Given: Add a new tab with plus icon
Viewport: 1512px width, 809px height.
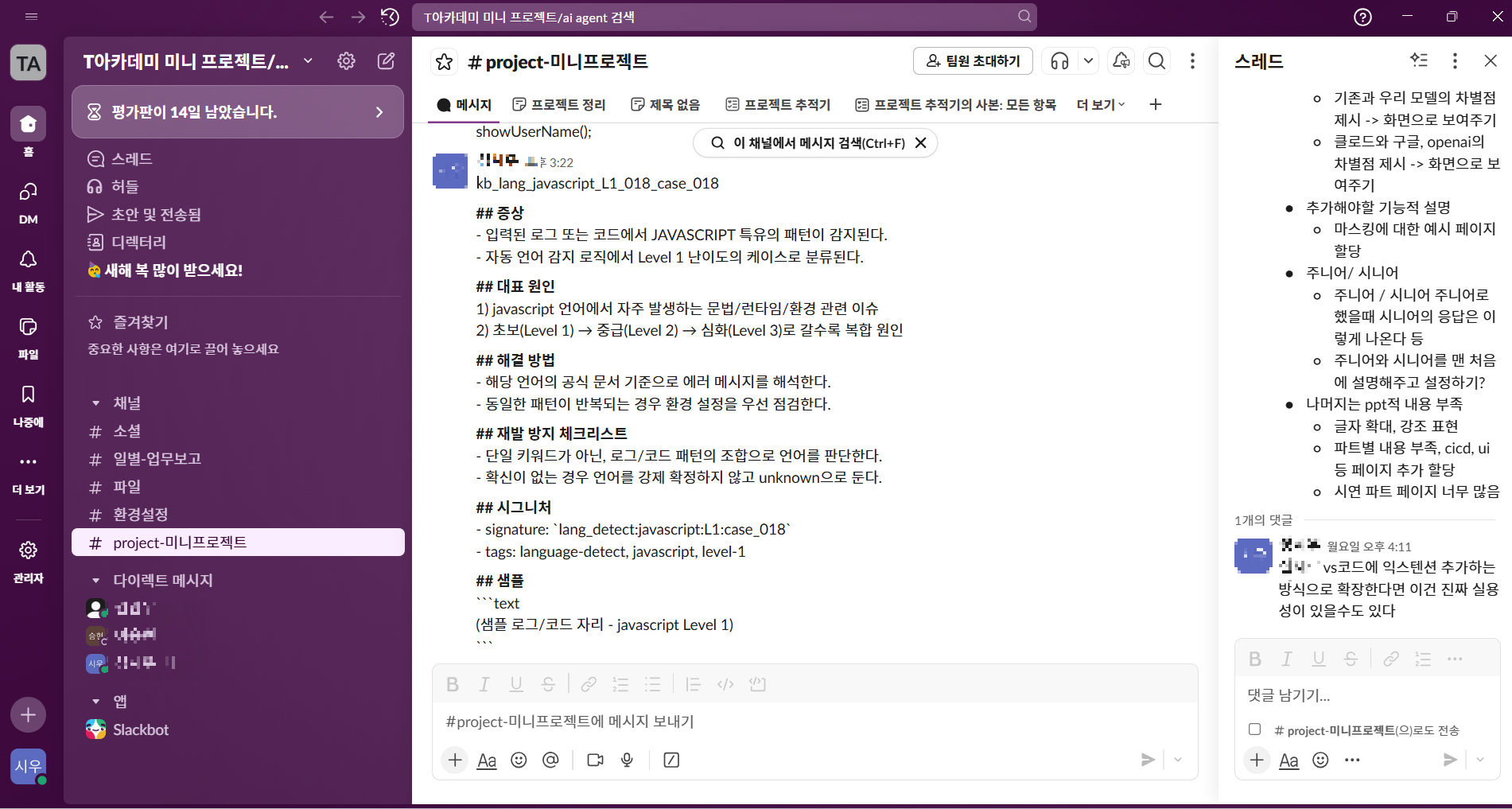Looking at the screenshot, I should pyautogui.click(x=1156, y=105).
